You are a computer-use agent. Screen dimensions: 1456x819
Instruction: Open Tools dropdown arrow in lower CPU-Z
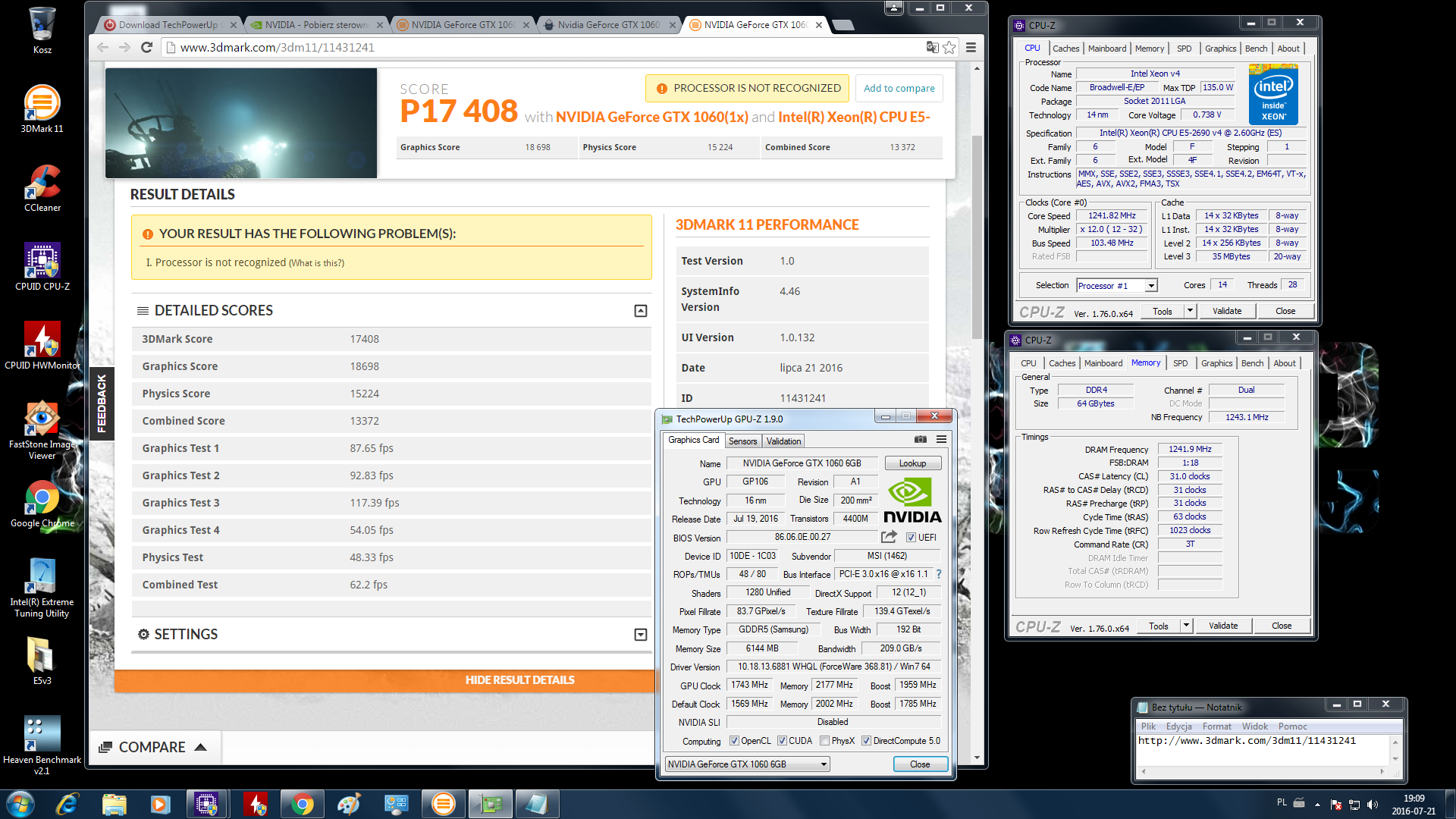click(1186, 626)
